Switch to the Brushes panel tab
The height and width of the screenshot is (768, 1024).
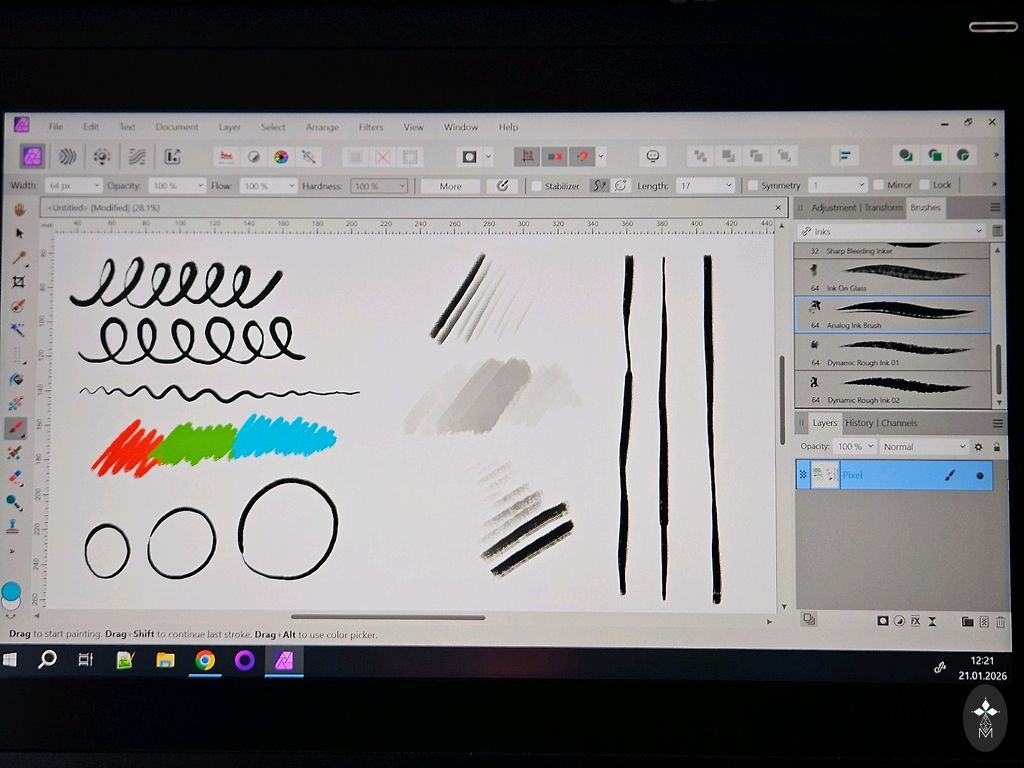(925, 208)
